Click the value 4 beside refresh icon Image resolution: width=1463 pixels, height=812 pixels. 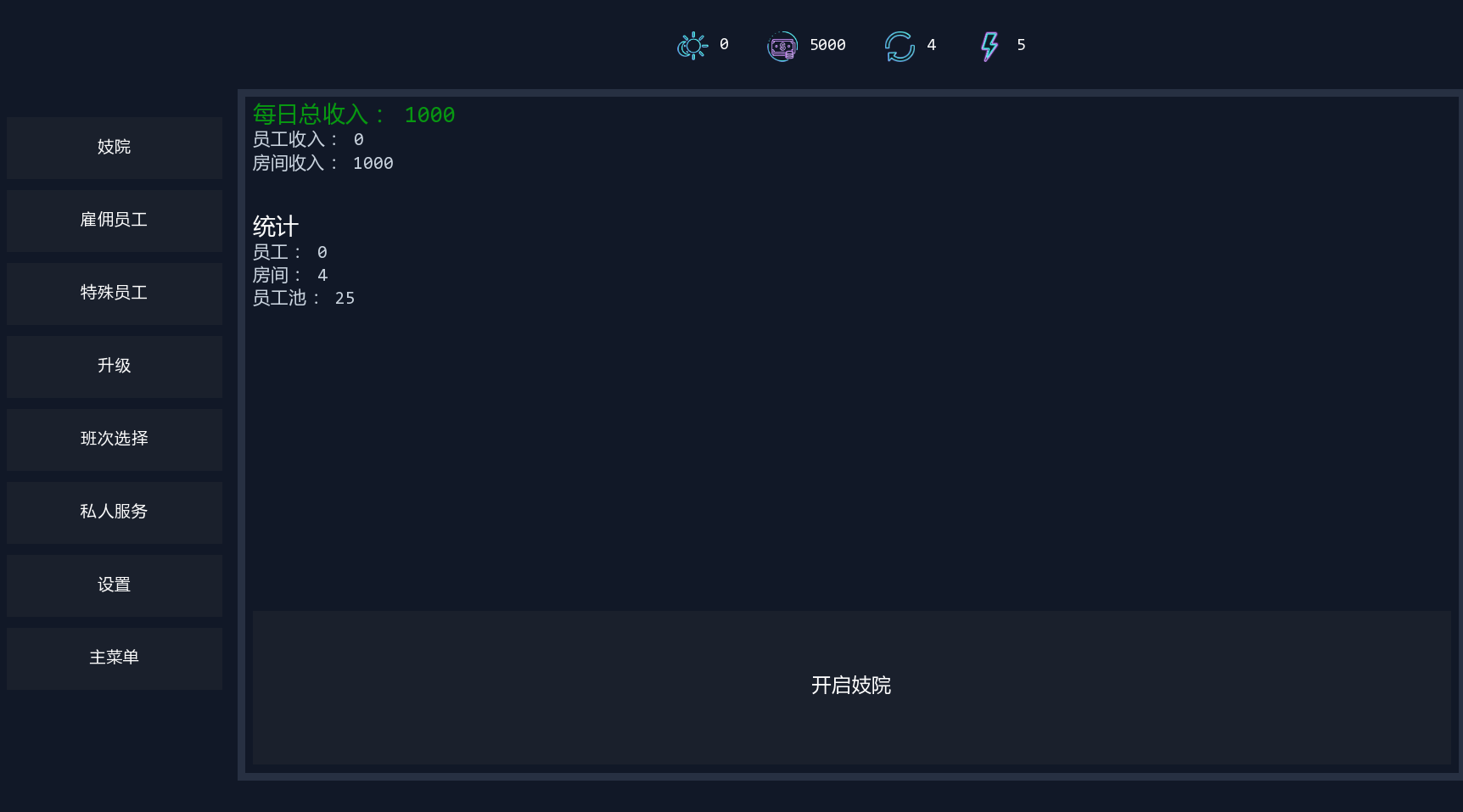point(931,45)
